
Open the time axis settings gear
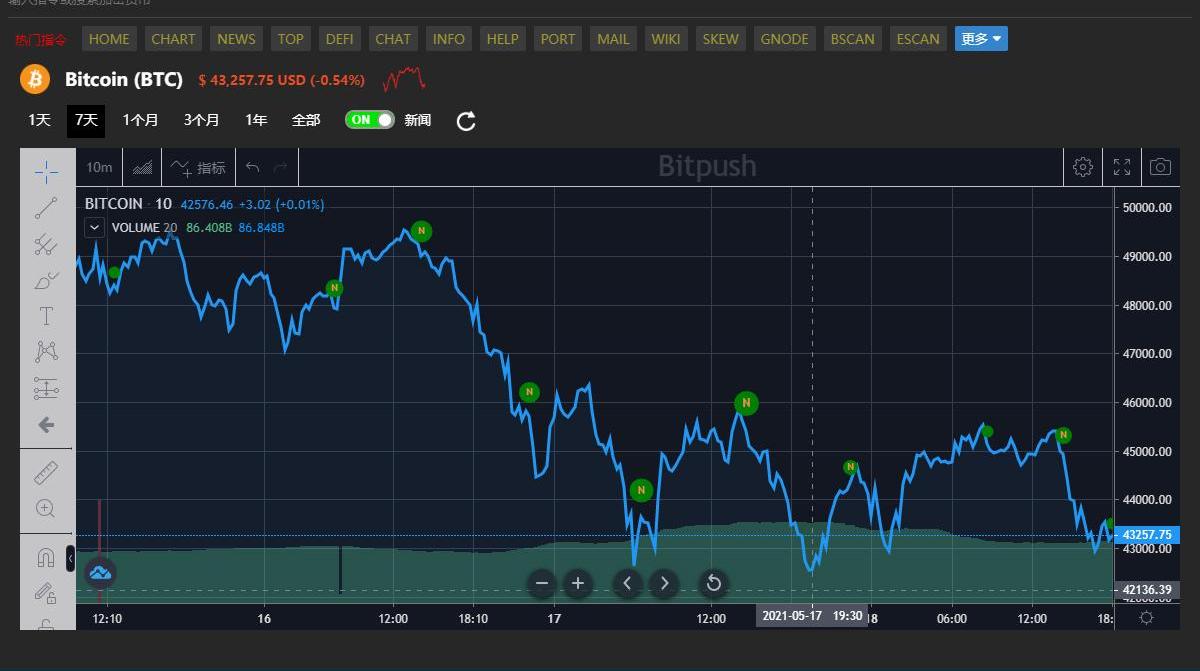pyautogui.click(x=1146, y=617)
